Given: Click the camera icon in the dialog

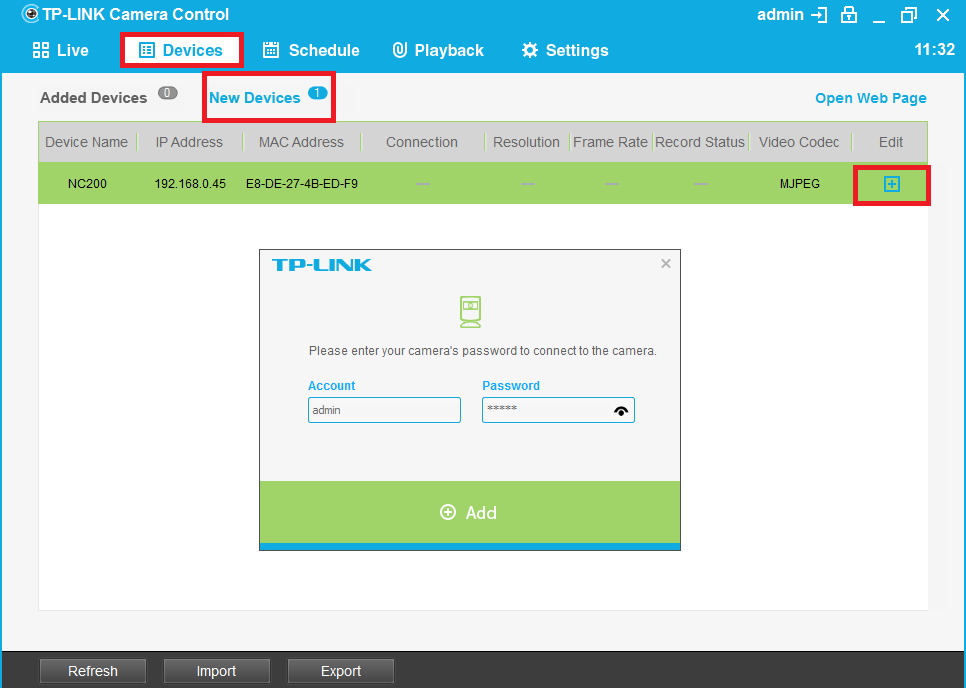Looking at the screenshot, I should click(x=470, y=311).
